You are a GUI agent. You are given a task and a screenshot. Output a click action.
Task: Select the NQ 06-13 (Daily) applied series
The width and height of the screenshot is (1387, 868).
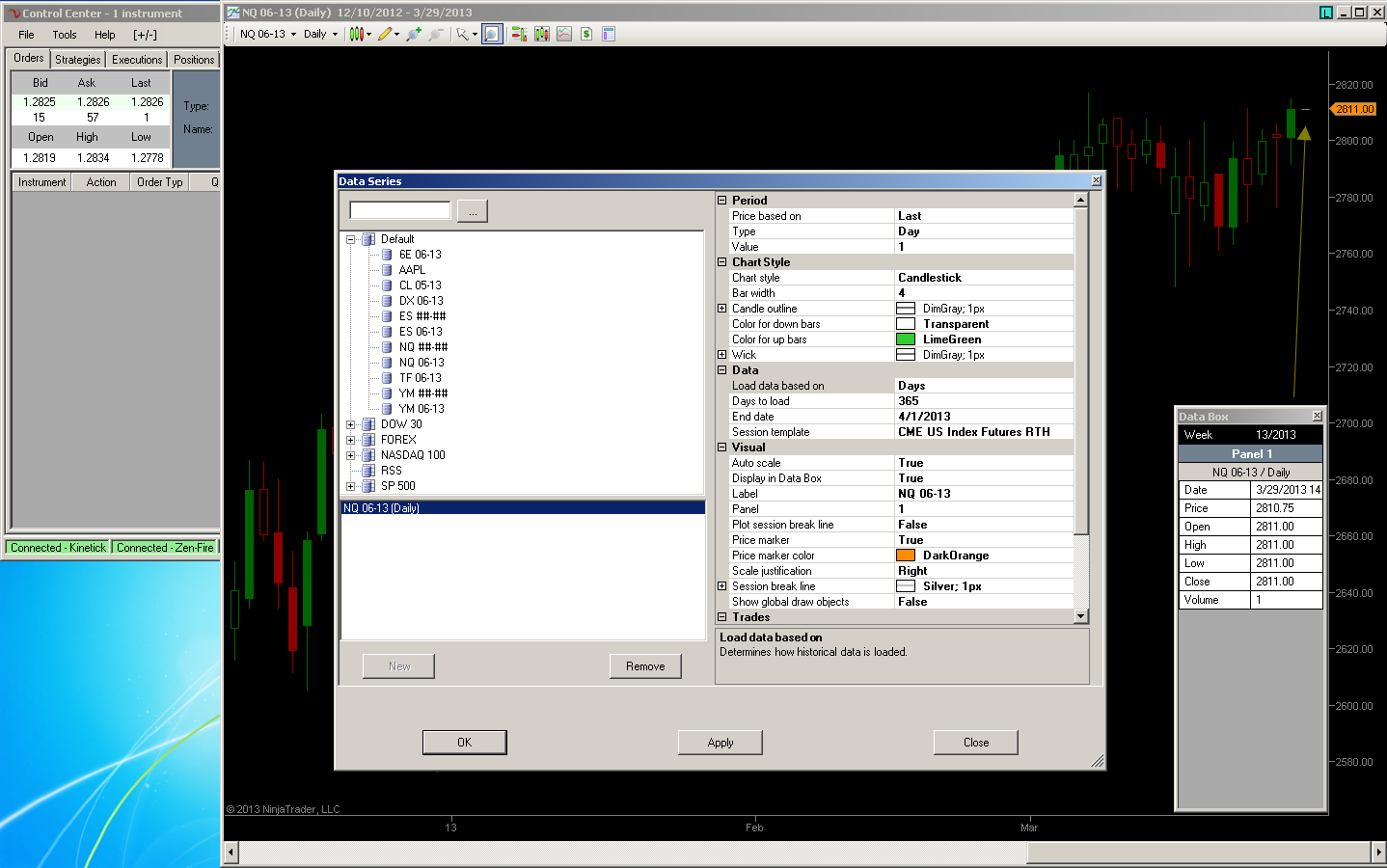tap(524, 508)
